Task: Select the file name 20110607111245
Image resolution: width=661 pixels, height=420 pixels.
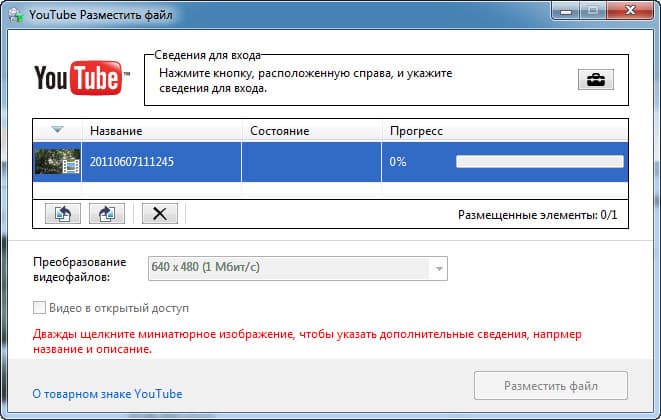Action: [132, 162]
